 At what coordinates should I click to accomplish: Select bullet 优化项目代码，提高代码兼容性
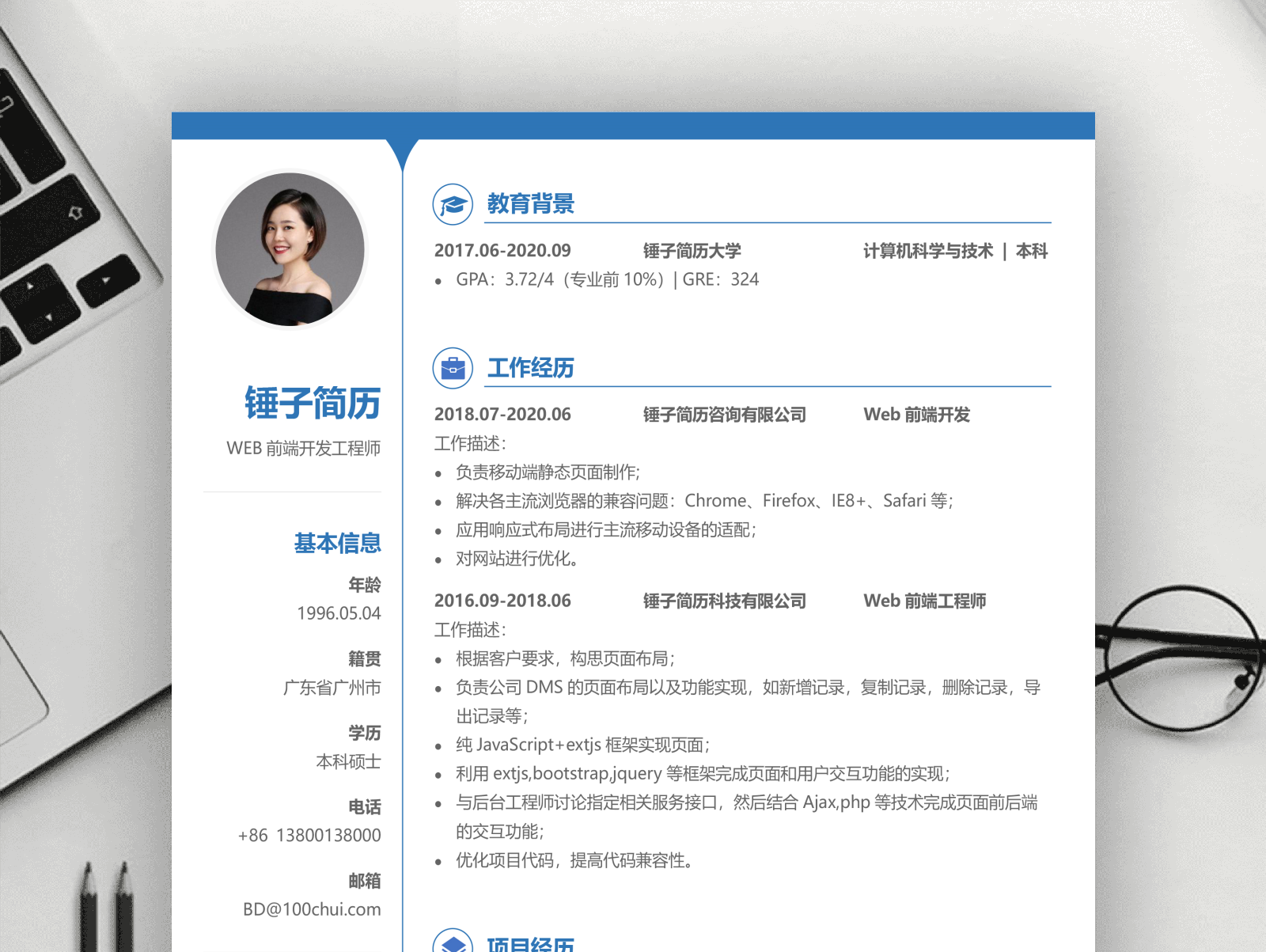(x=574, y=860)
